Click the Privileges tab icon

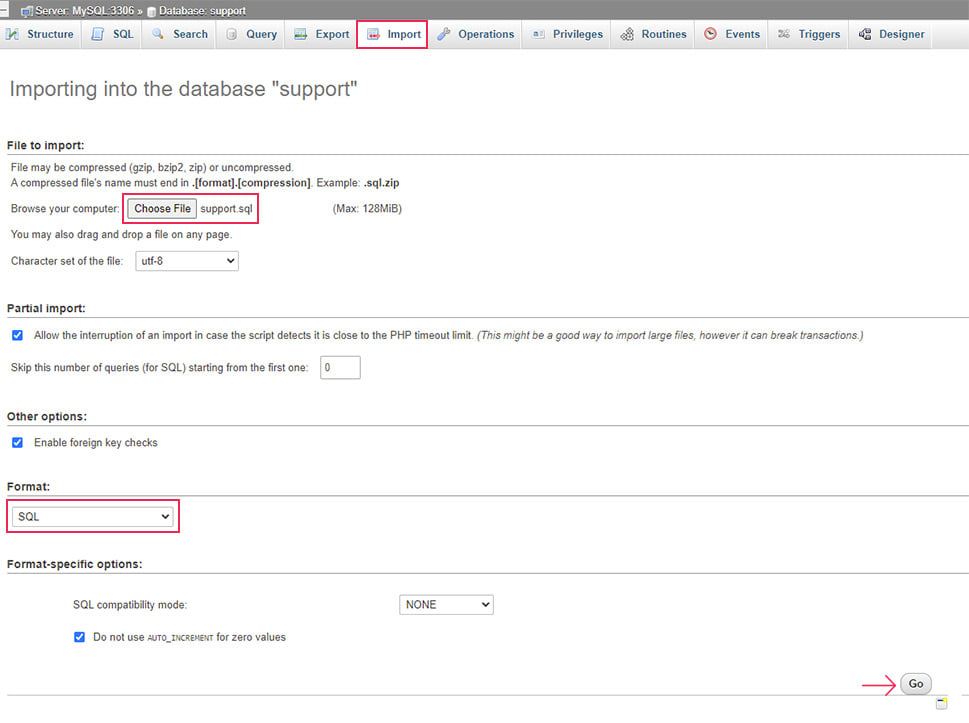coord(538,35)
